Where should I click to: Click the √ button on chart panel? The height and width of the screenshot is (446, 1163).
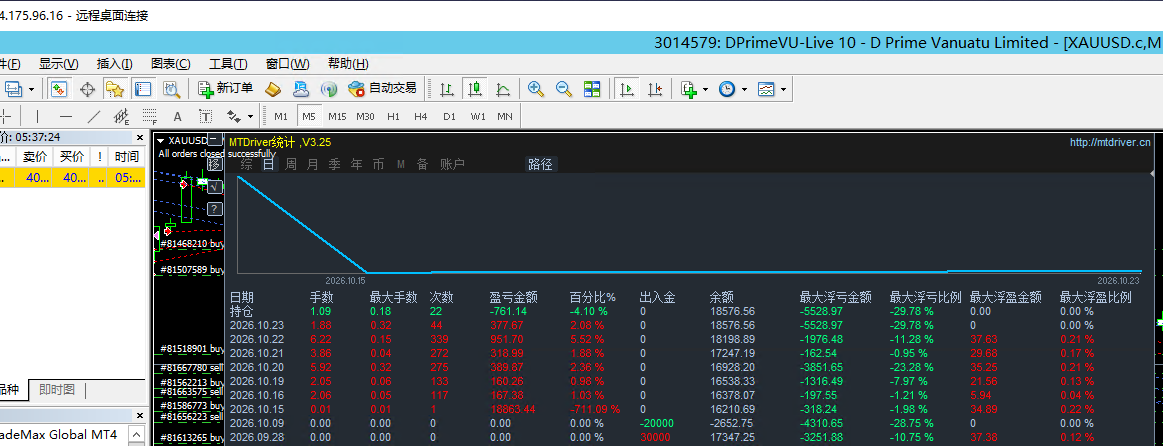pyautogui.click(x=214, y=188)
